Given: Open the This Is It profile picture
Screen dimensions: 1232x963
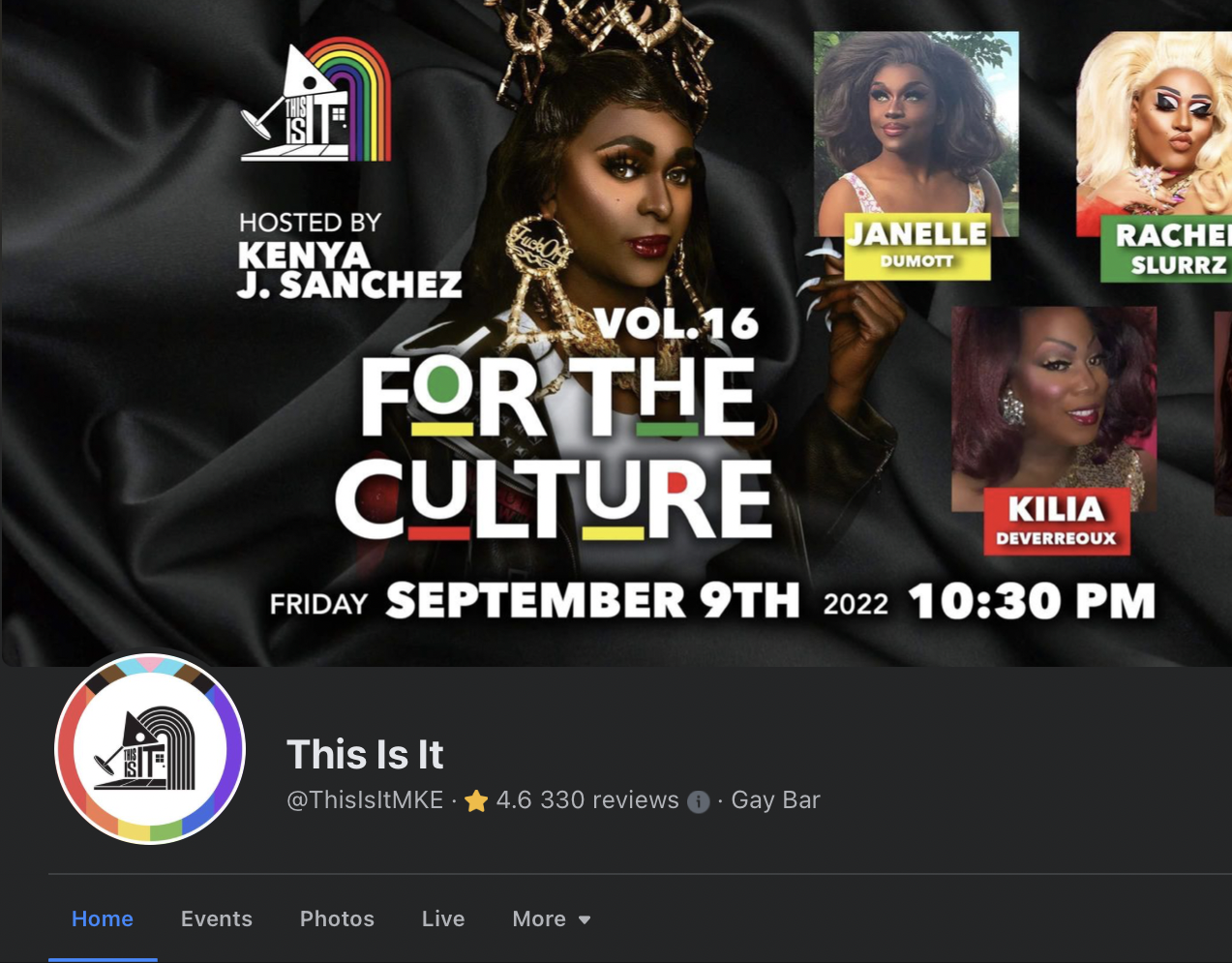Looking at the screenshot, I should 150,749.
